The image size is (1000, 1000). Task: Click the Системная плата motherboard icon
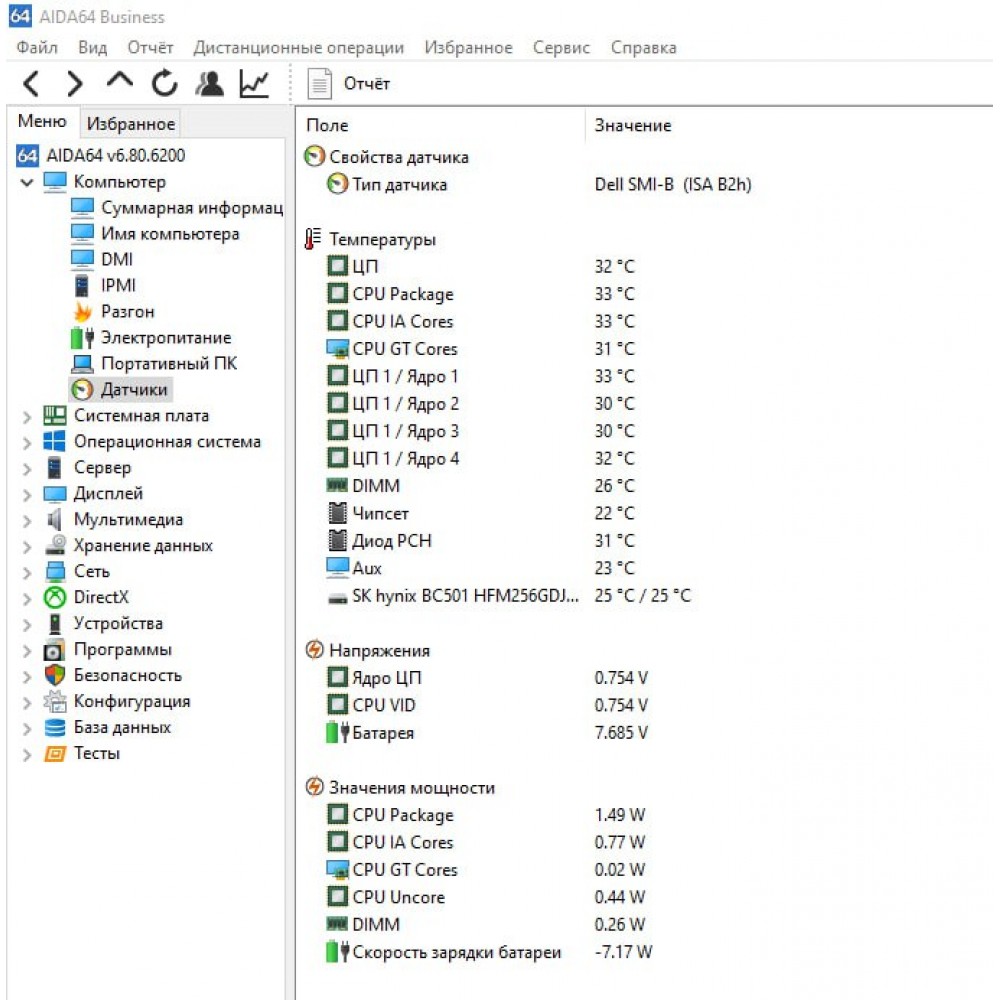click(x=55, y=416)
